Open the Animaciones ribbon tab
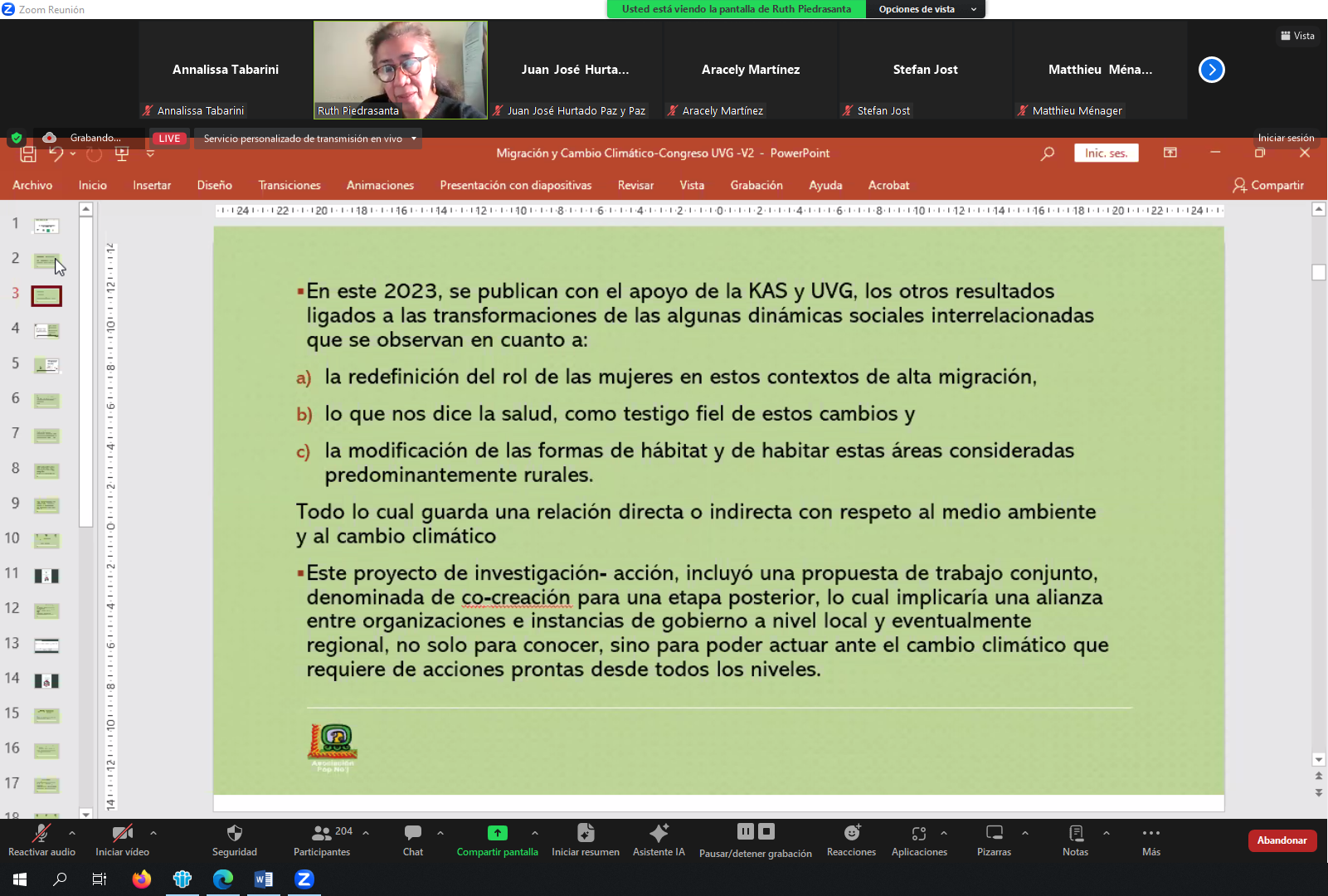Screen dimensions: 1328x896 [x=380, y=185]
